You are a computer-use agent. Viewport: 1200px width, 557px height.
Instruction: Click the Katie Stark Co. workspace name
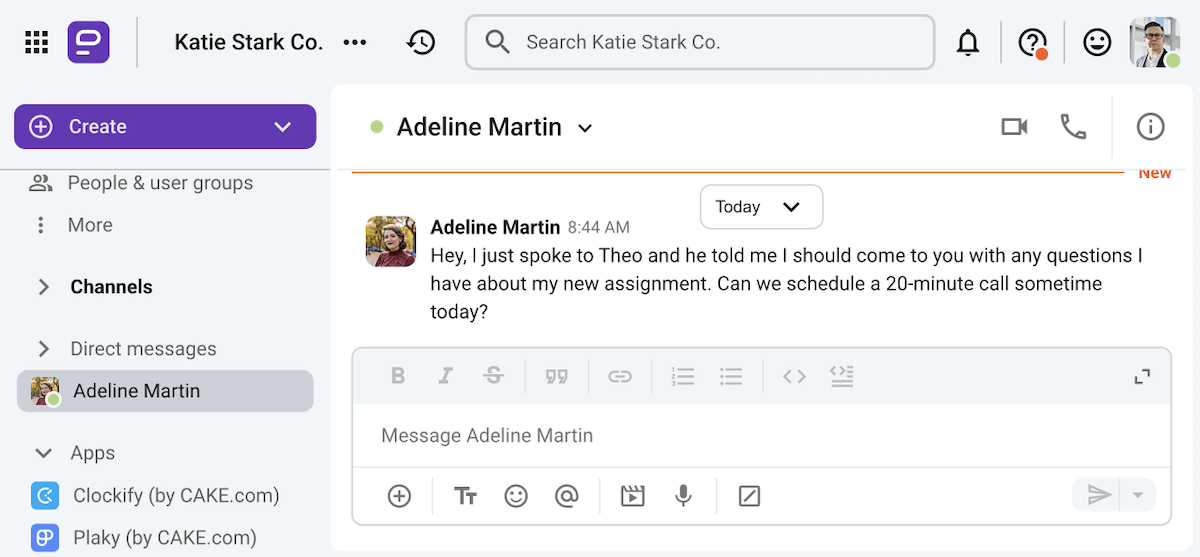pos(249,42)
